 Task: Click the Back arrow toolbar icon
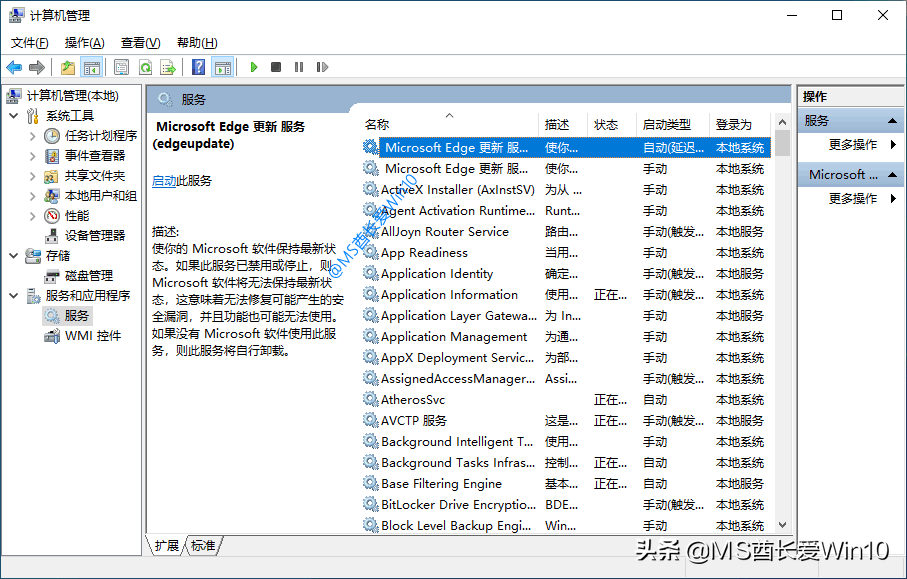click(14, 68)
